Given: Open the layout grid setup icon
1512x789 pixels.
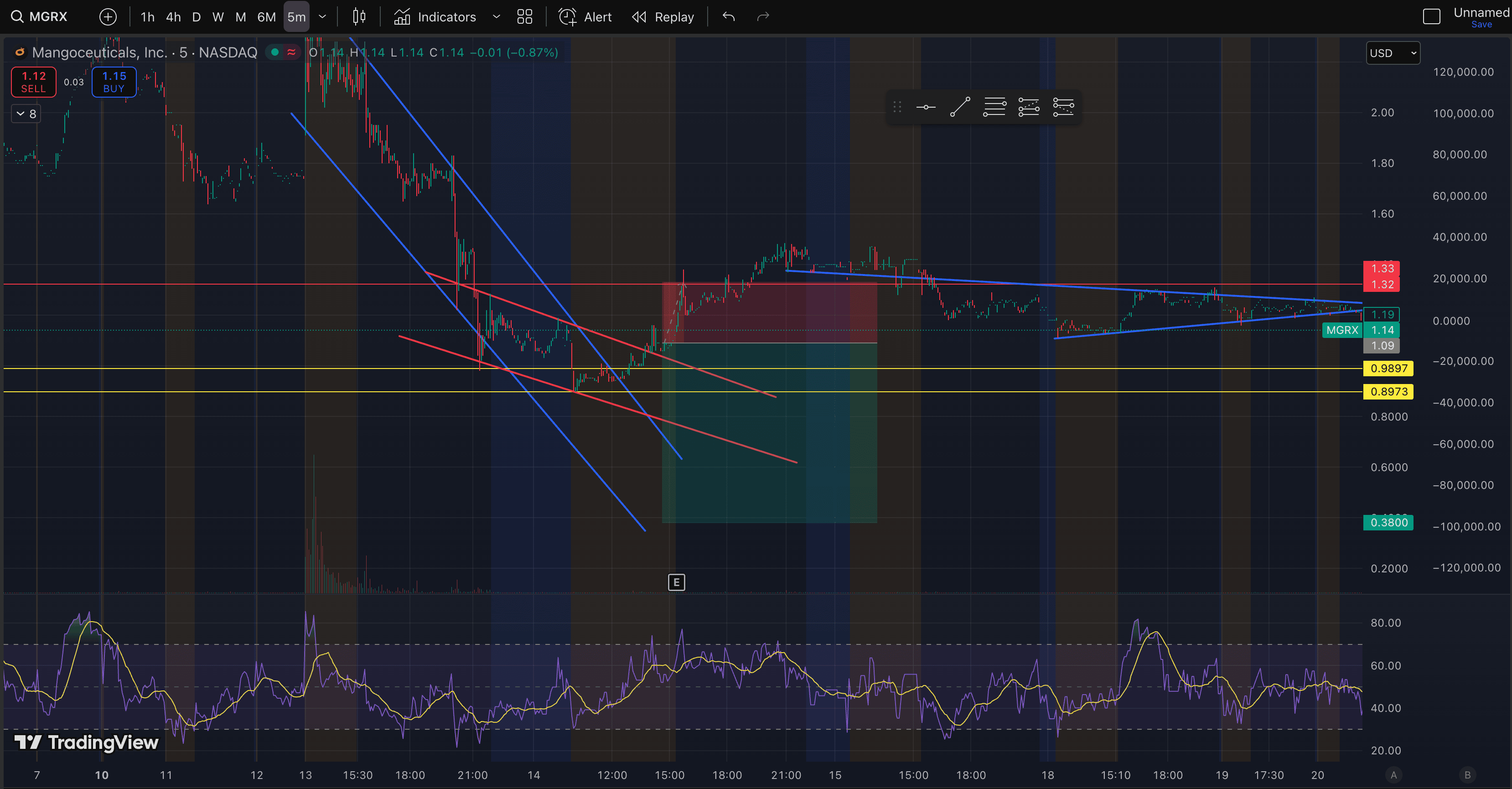Looking at the screenshot, I should (525, 17).
